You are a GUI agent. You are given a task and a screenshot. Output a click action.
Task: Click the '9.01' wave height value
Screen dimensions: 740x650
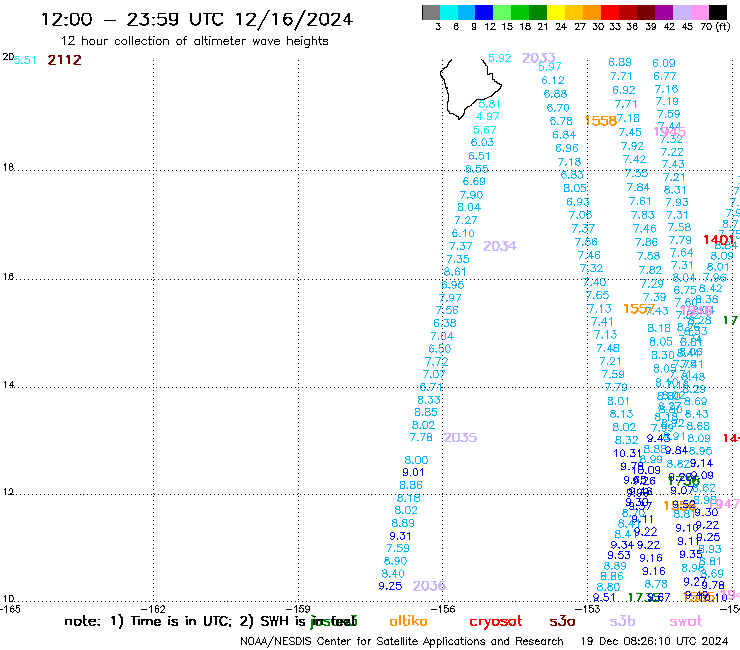click(413, 473)
